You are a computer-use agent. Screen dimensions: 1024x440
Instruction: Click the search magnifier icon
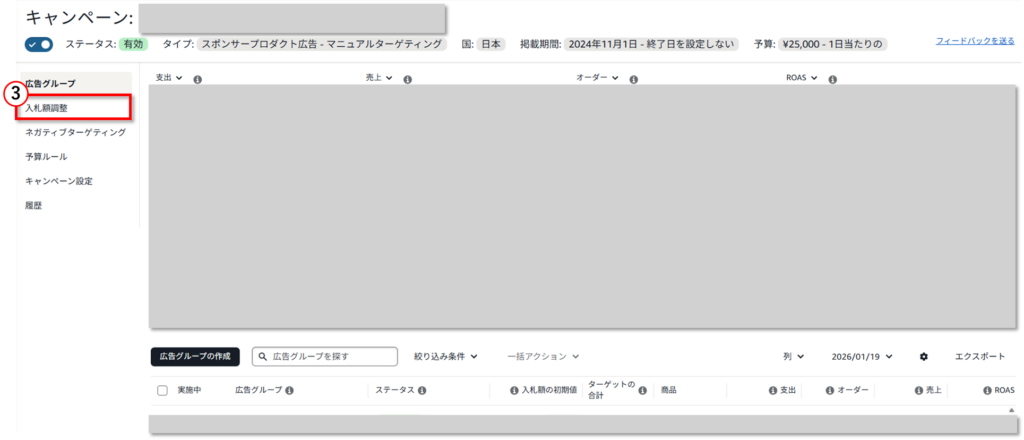[263, 356]
